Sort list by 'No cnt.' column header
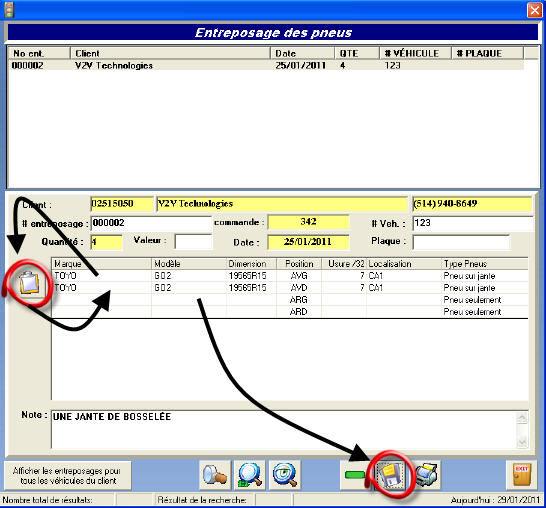 [39, 53]
